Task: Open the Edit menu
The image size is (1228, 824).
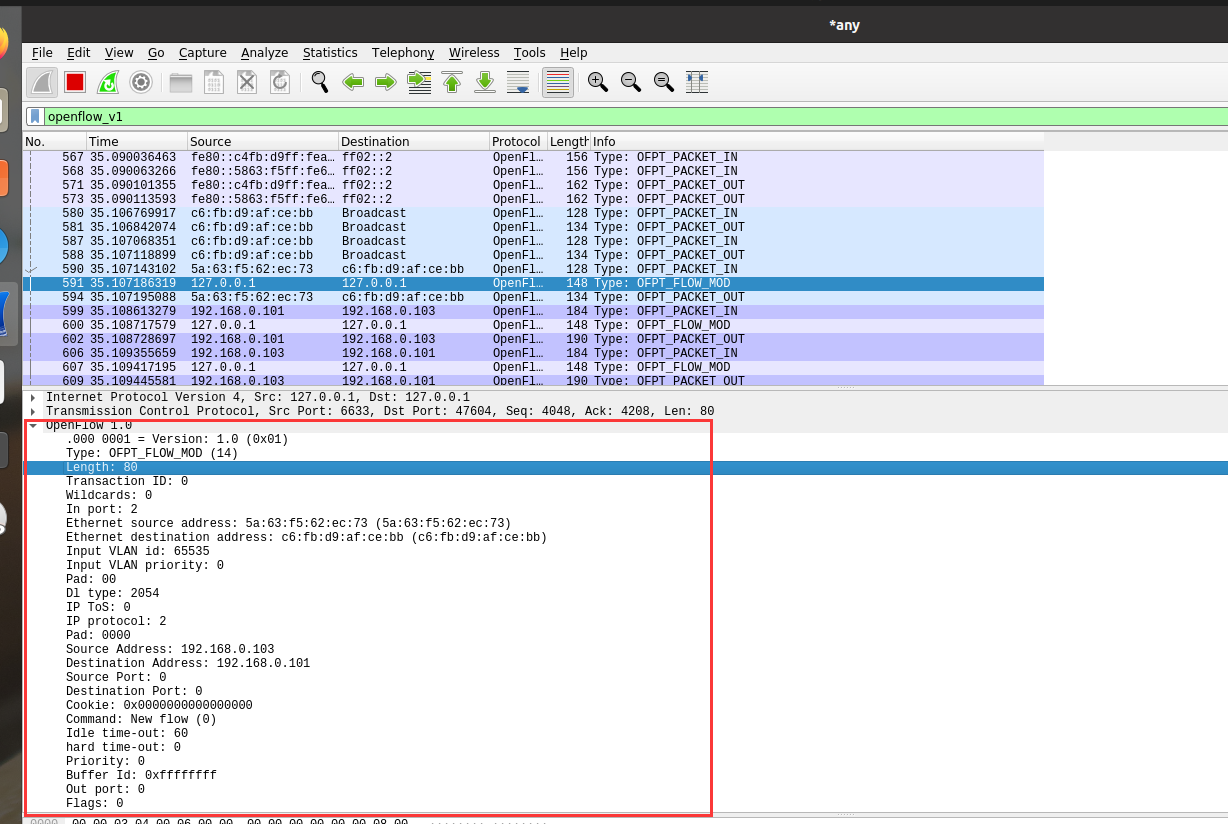Action: point(79,53)
